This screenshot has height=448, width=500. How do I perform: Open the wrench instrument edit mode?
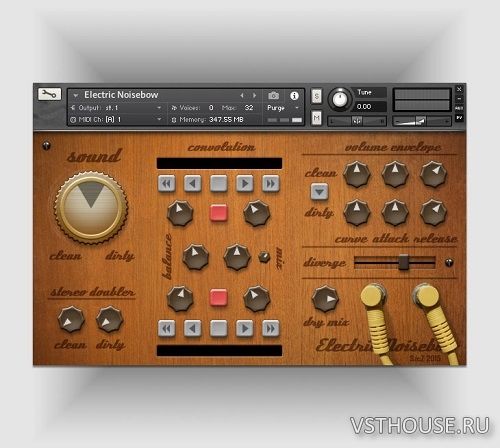49,94
